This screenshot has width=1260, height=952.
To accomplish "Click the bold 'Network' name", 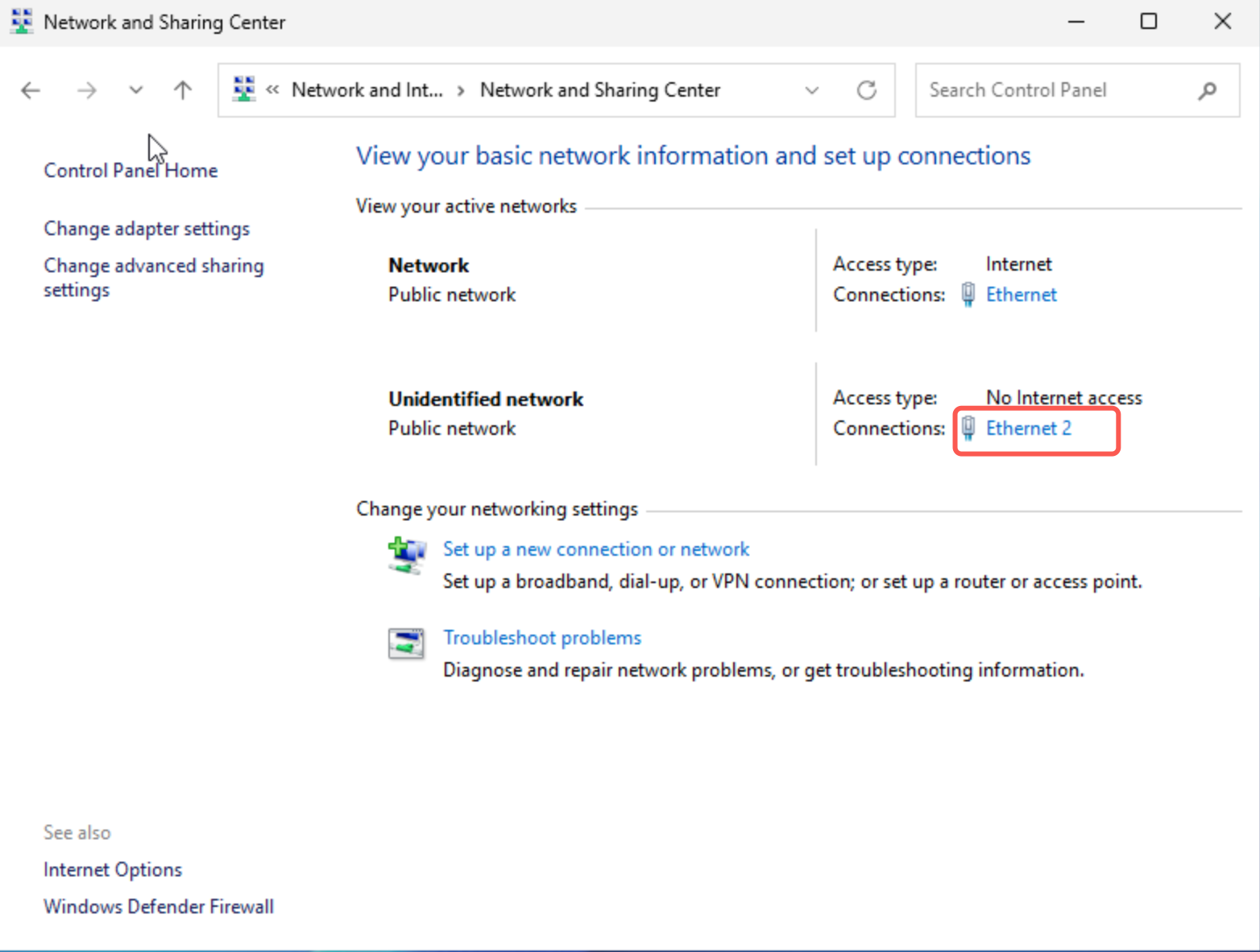I will (x=429, y=266).
